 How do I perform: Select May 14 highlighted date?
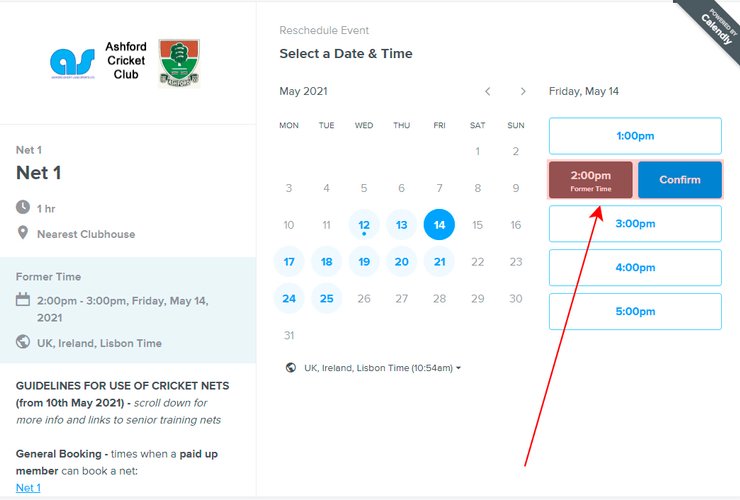coord(439,225)
